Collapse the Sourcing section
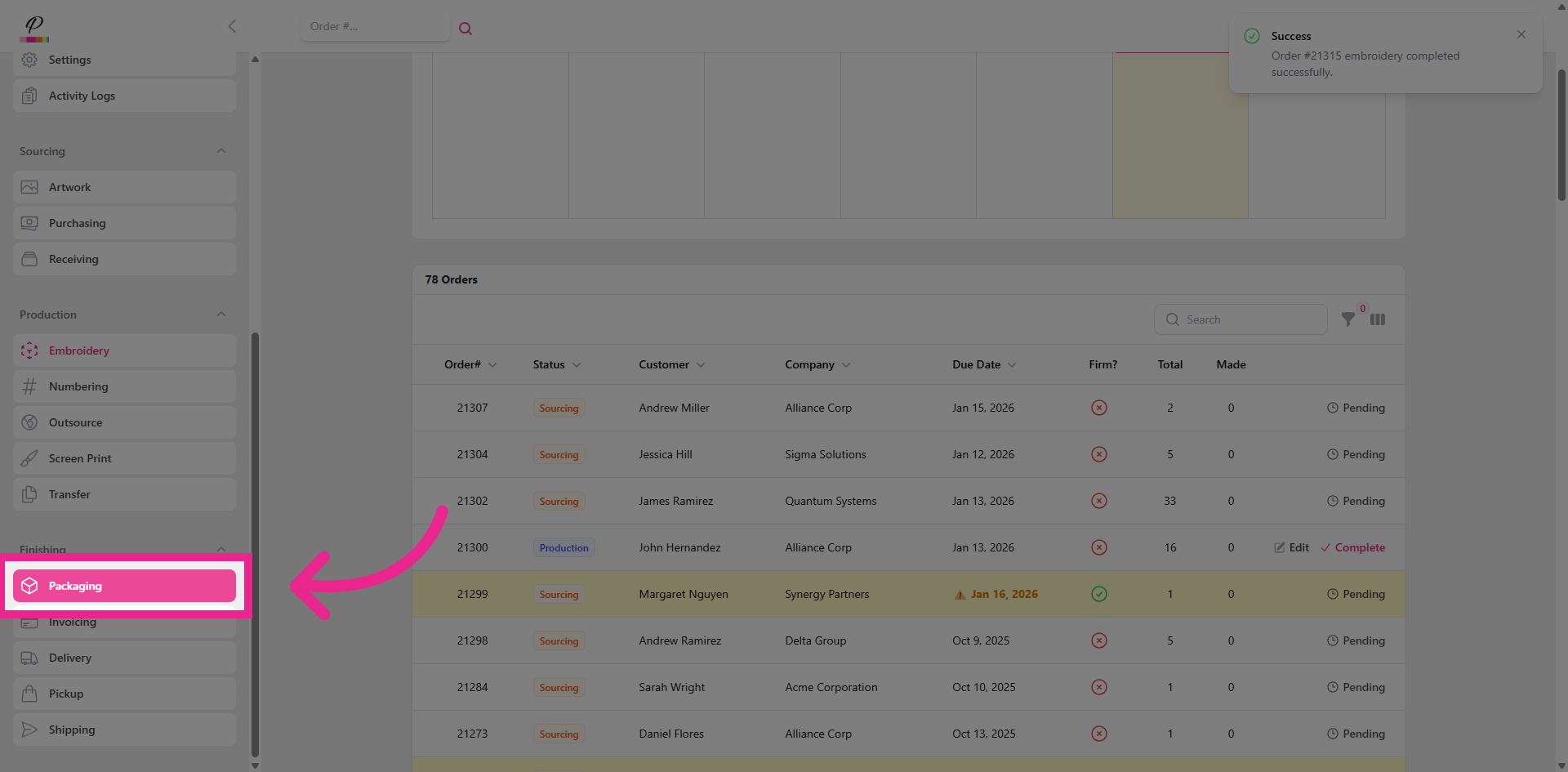The width and height of the screenshot is (1568, 772). pyautogui.click(x=221, y=151)
